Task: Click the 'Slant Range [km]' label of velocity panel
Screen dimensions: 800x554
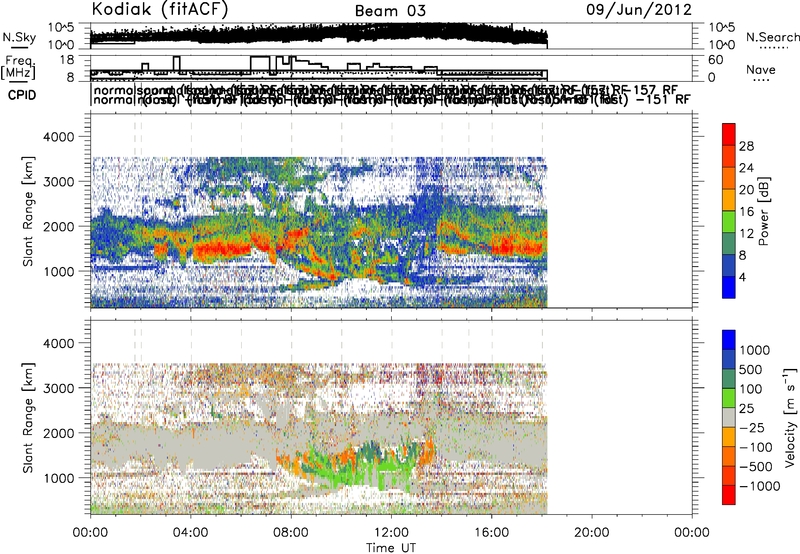Action: pyautogui.click(x=28, y=418)
